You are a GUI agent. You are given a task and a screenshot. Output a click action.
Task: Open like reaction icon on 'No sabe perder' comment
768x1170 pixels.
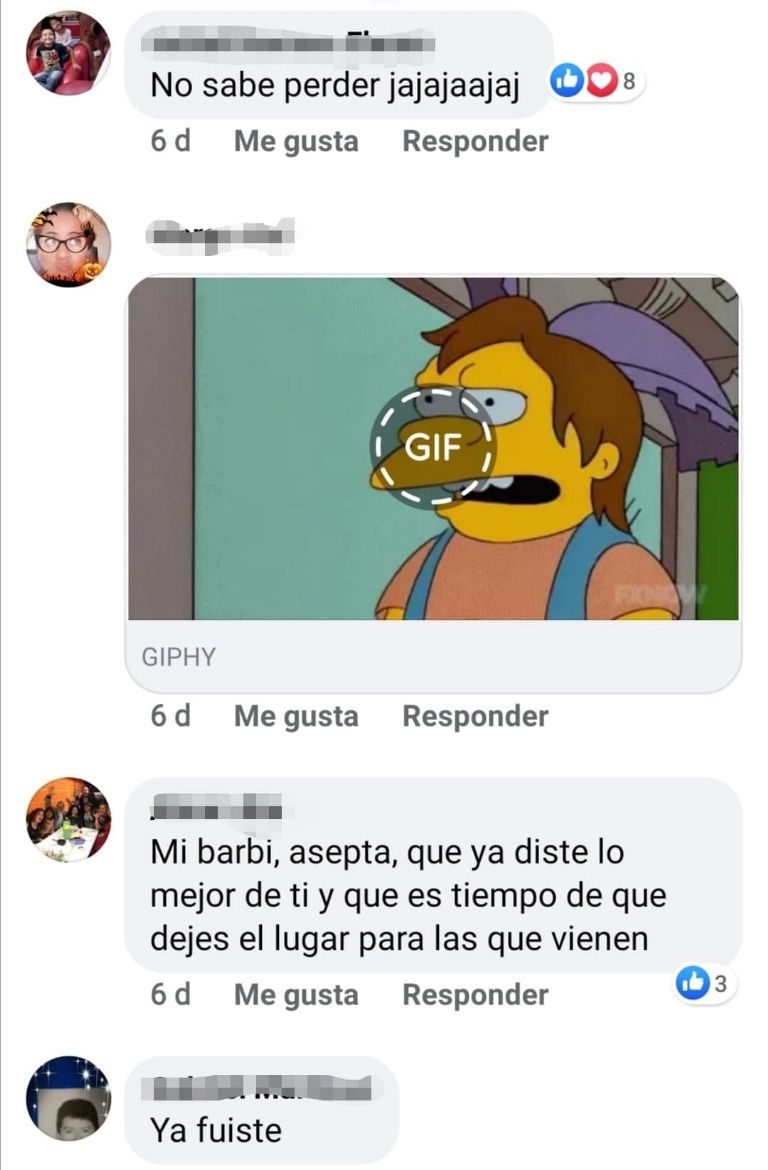(568, 81)
